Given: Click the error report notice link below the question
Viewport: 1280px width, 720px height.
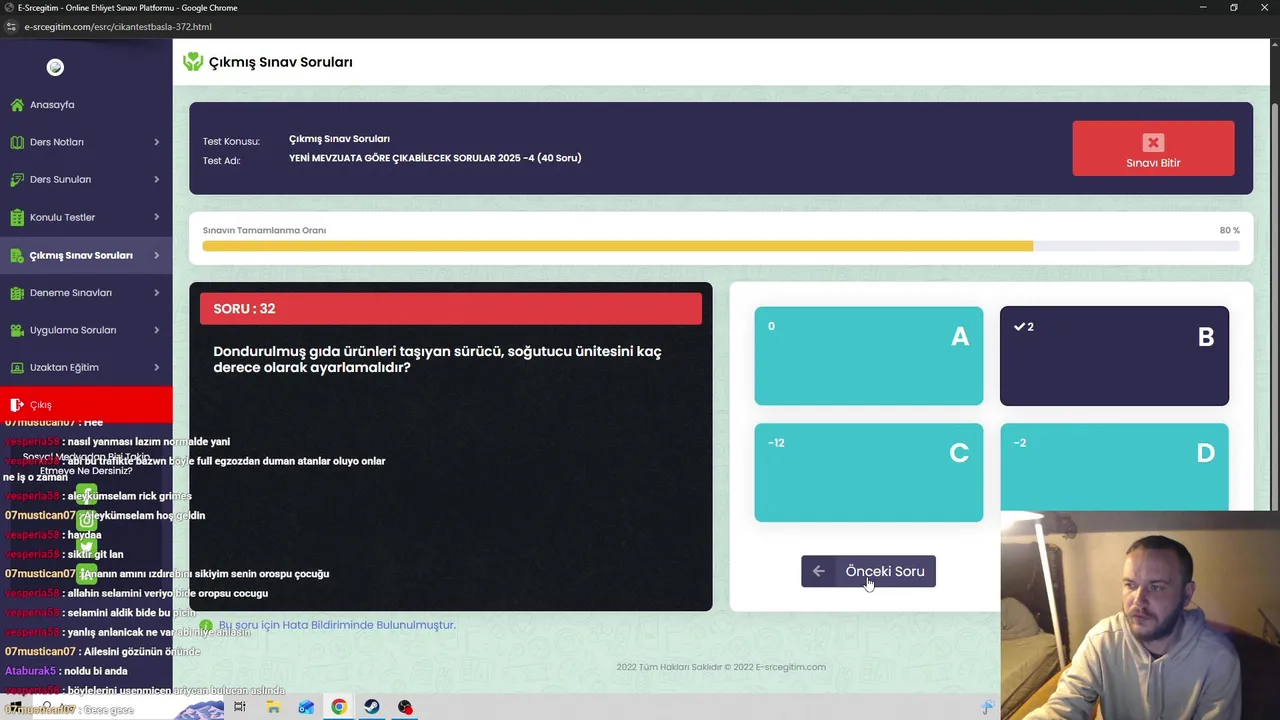Looking at the screenshot, I should click(x=337, y=625).
